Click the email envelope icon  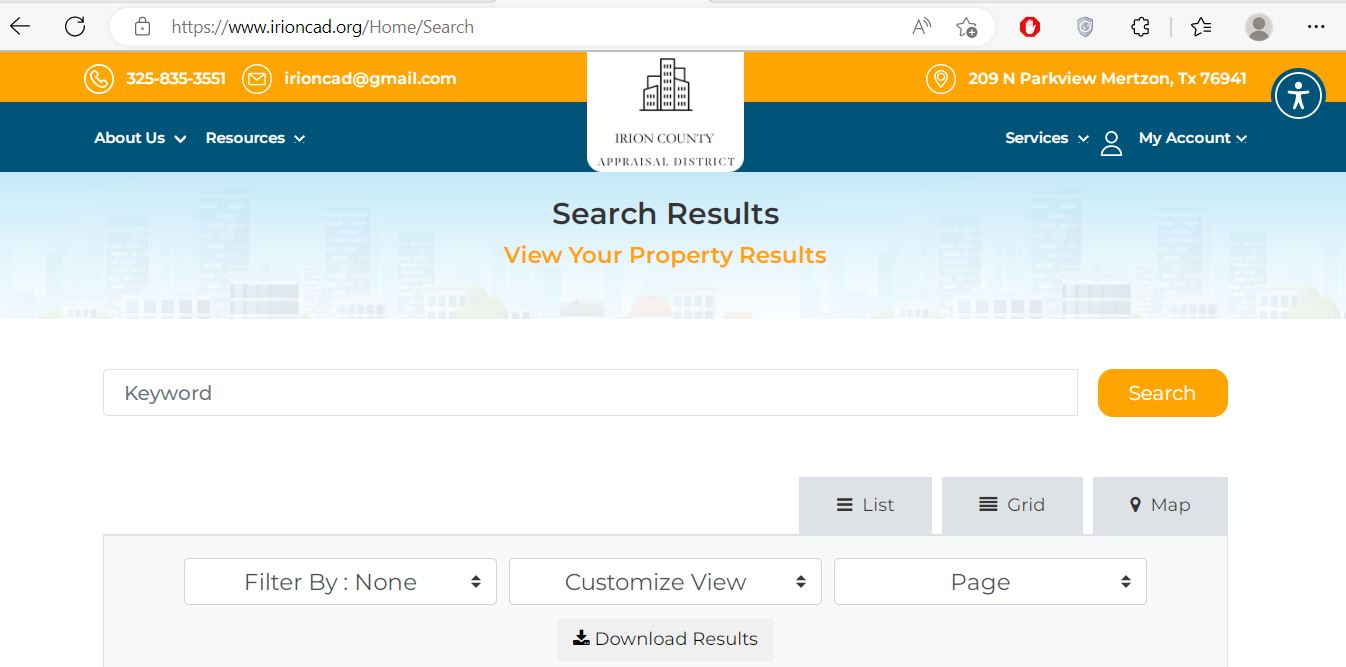(257, 78)
